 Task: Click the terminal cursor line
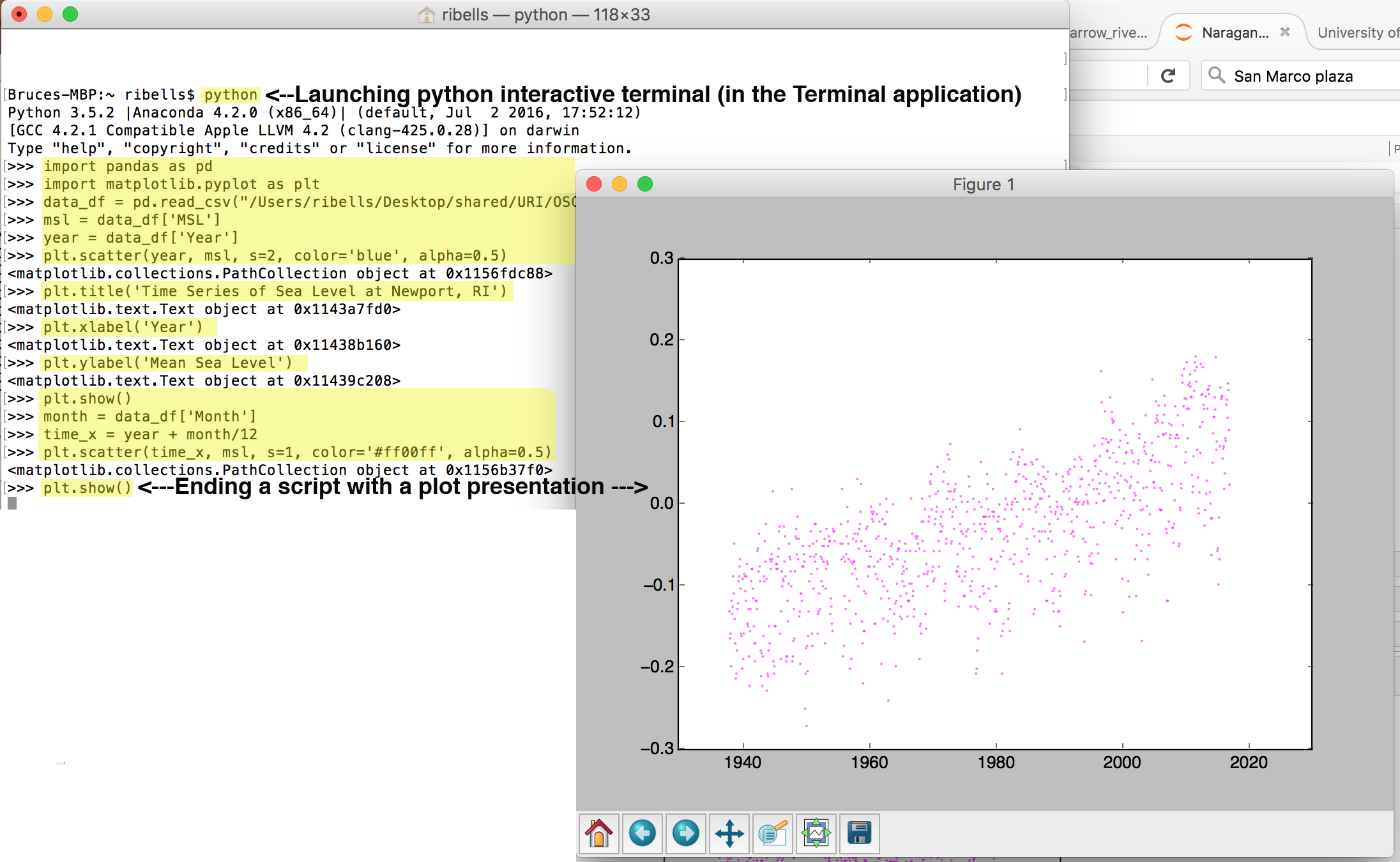point(12,503)
